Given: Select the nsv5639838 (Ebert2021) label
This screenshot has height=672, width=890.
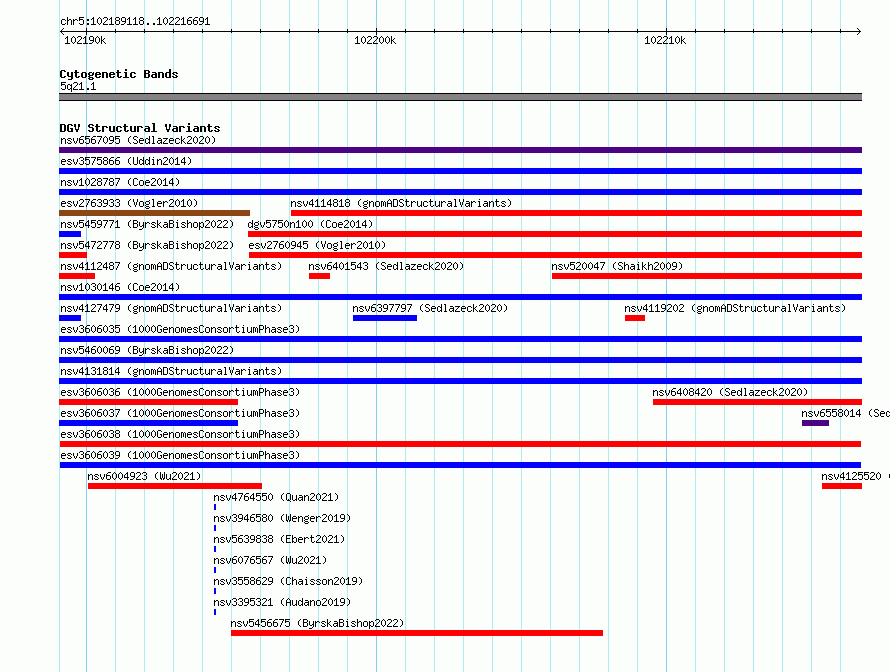Looking at the screenshot, I should [x=279, y=539].
